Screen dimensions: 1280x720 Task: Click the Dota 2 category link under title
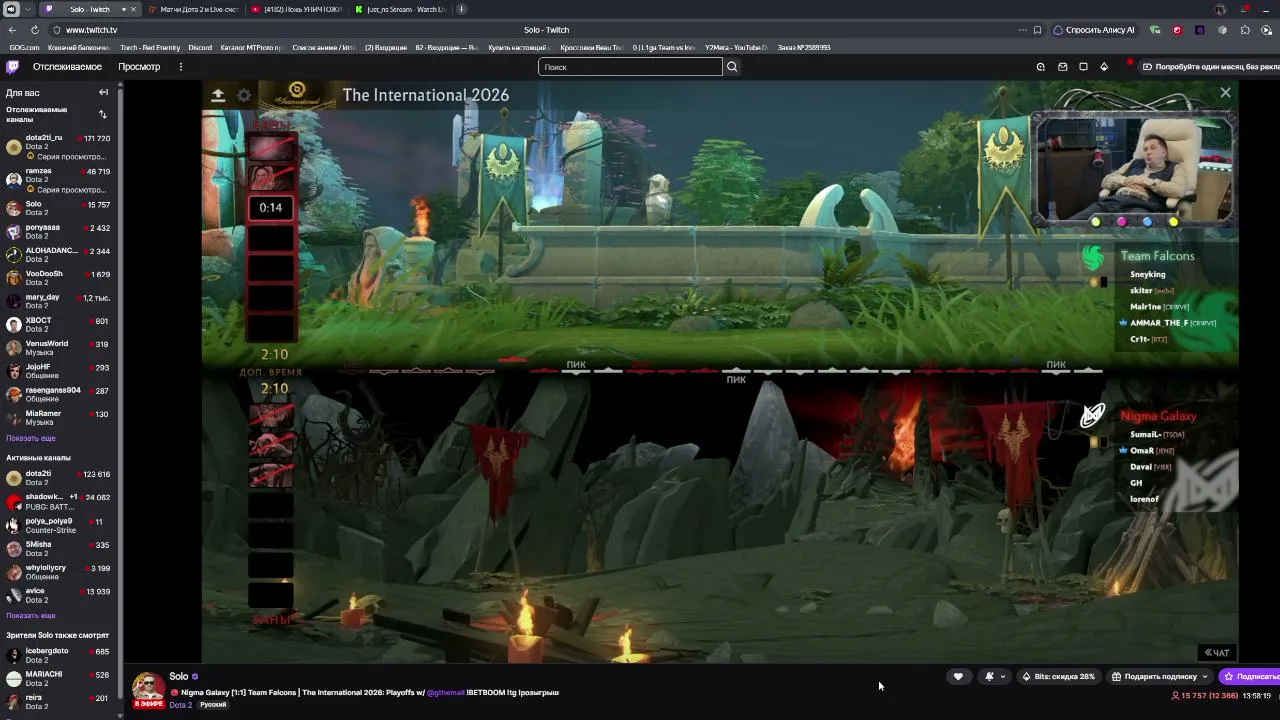click(181, 705)
